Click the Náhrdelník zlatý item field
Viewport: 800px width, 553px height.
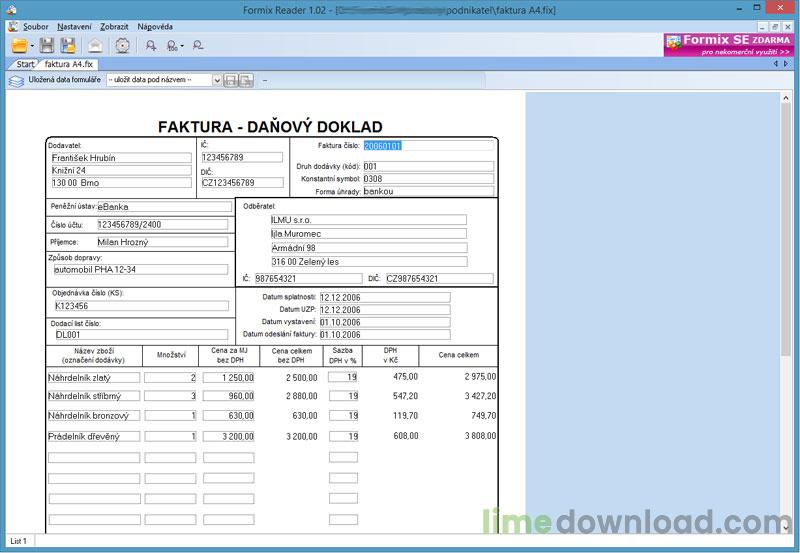(x=94, y=378)
